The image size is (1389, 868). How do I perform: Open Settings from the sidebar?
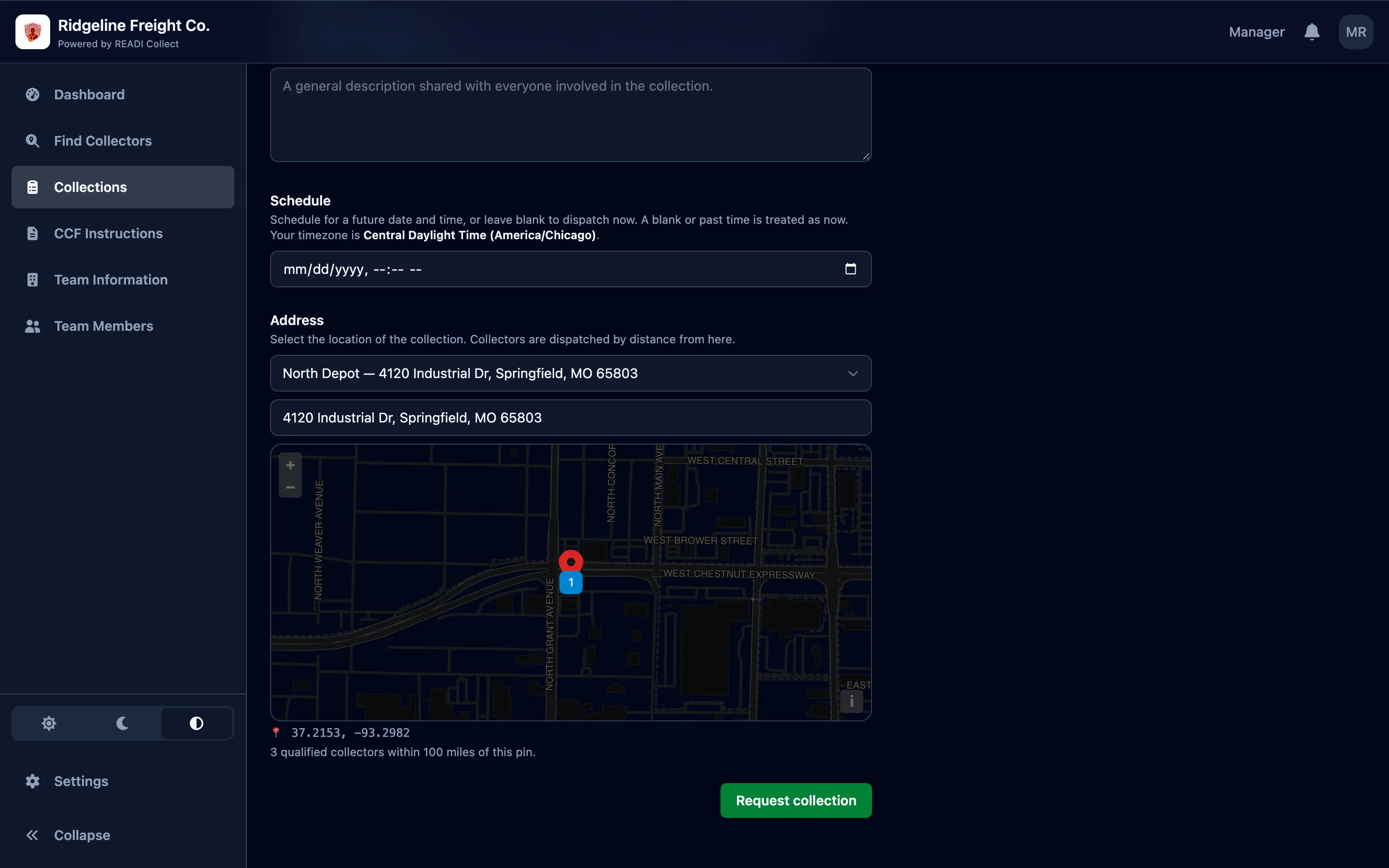pos(123,781)
